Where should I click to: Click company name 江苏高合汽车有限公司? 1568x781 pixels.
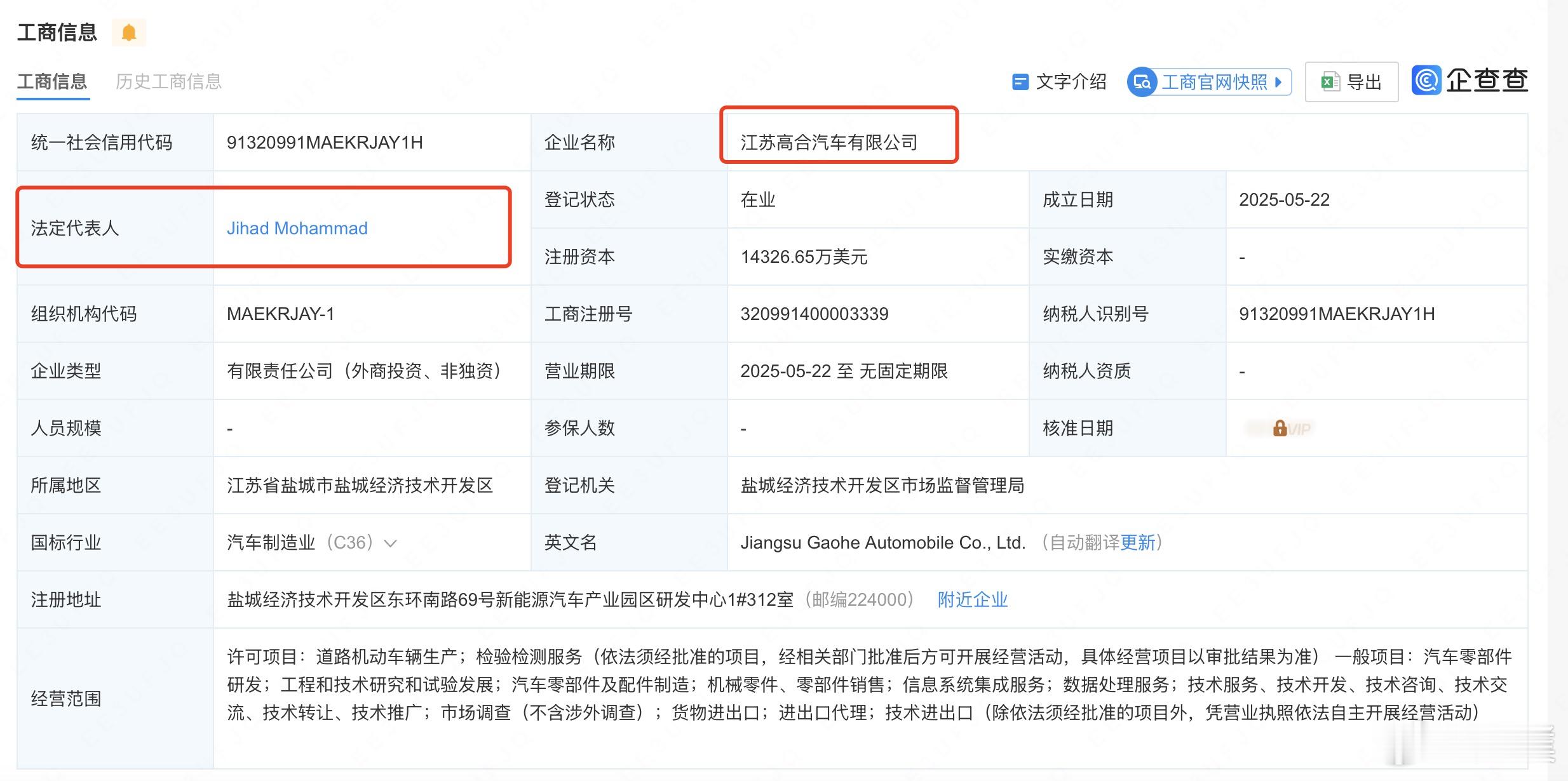(x=829, y=143)
